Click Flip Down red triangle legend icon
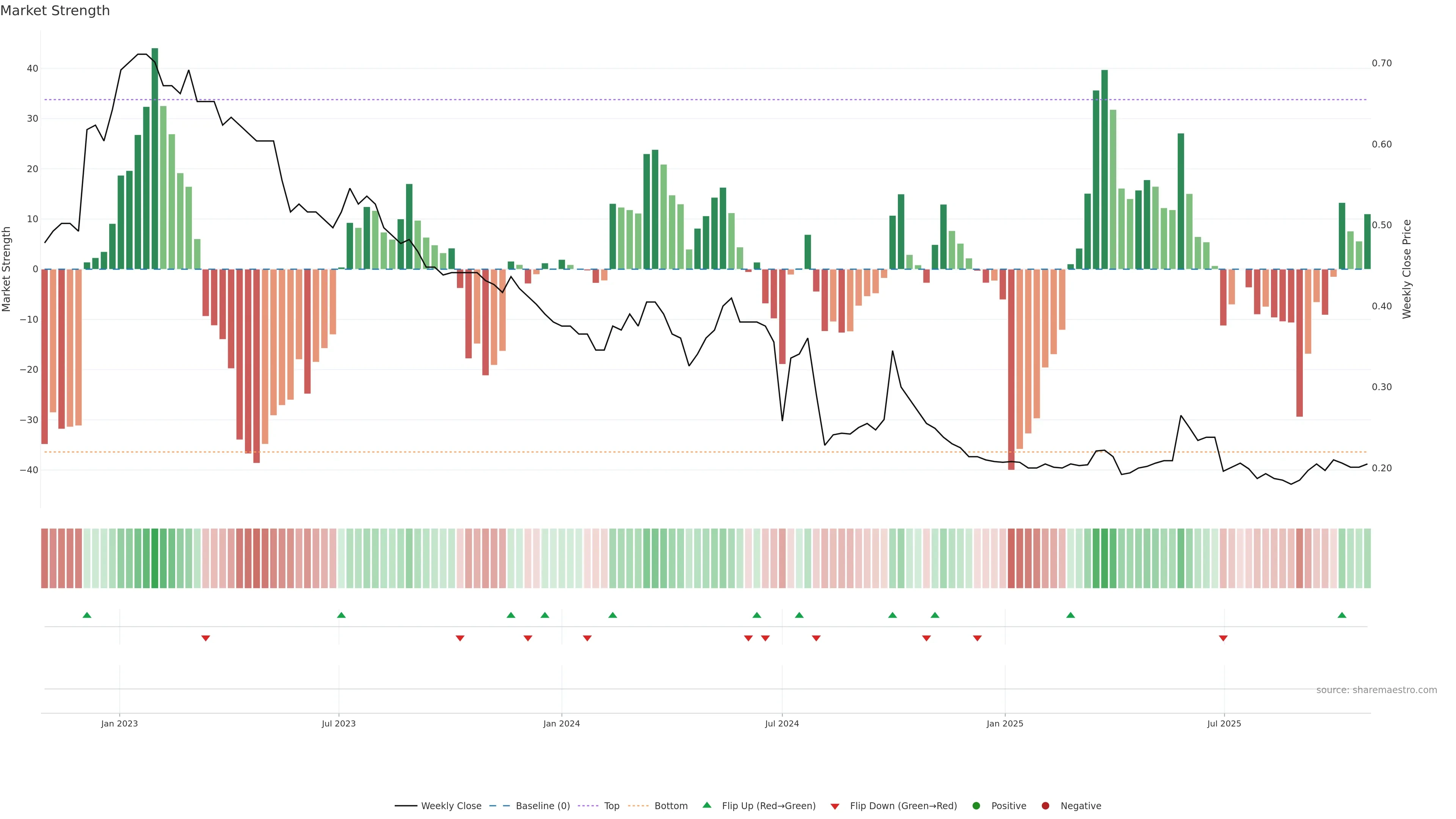This screenshot has height=819, width=1456. click(835, 806)
